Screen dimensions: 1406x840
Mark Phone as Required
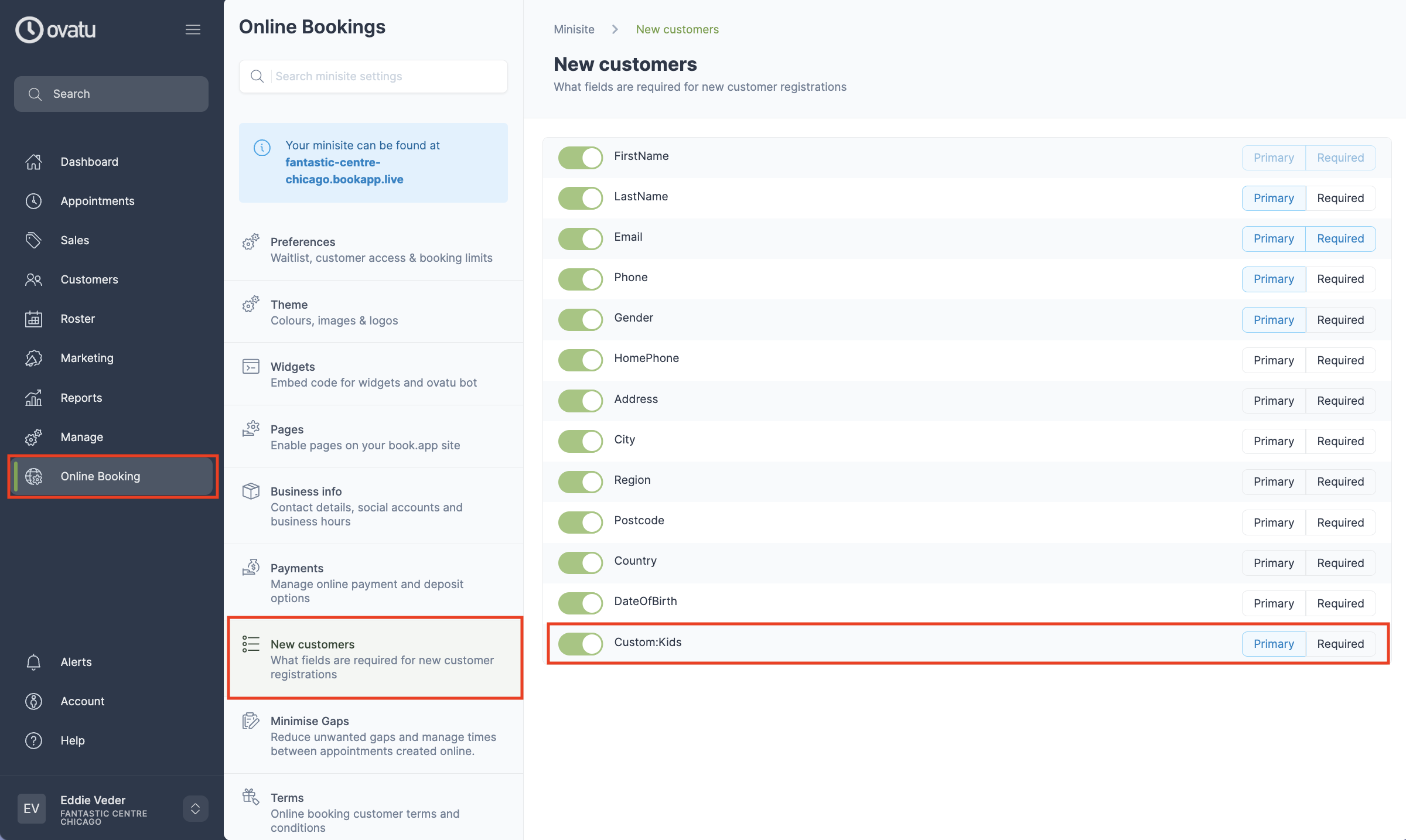[1341, 279]
